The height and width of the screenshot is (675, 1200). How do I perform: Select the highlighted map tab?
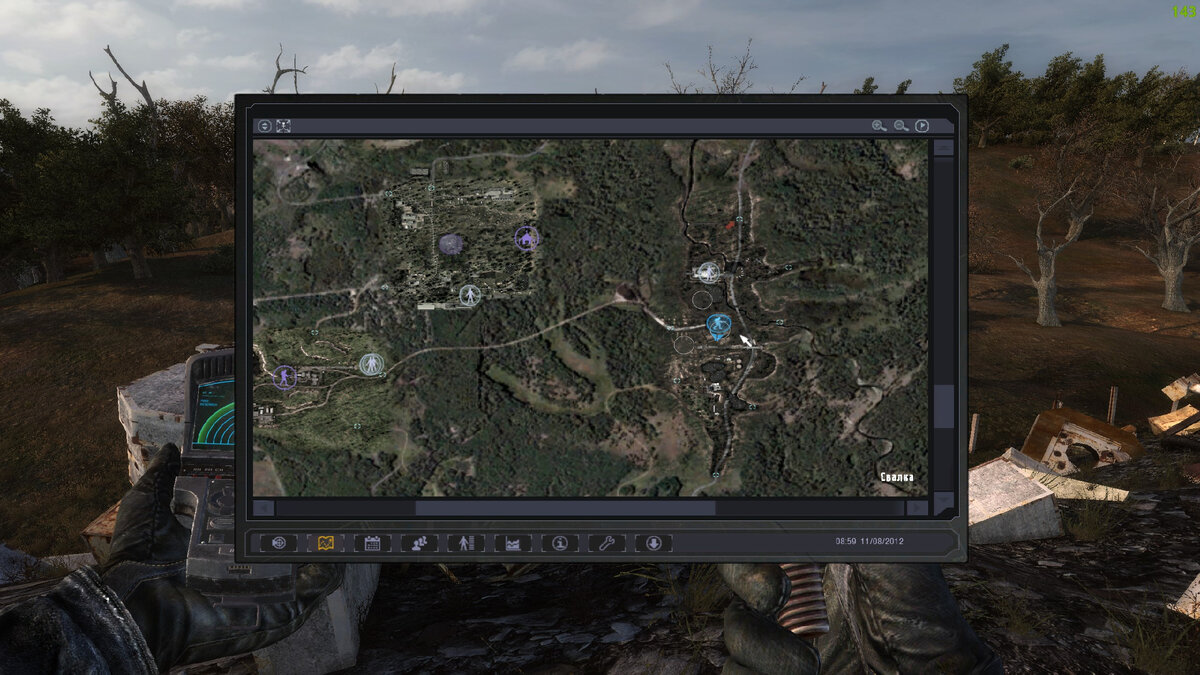pos(326,543)
